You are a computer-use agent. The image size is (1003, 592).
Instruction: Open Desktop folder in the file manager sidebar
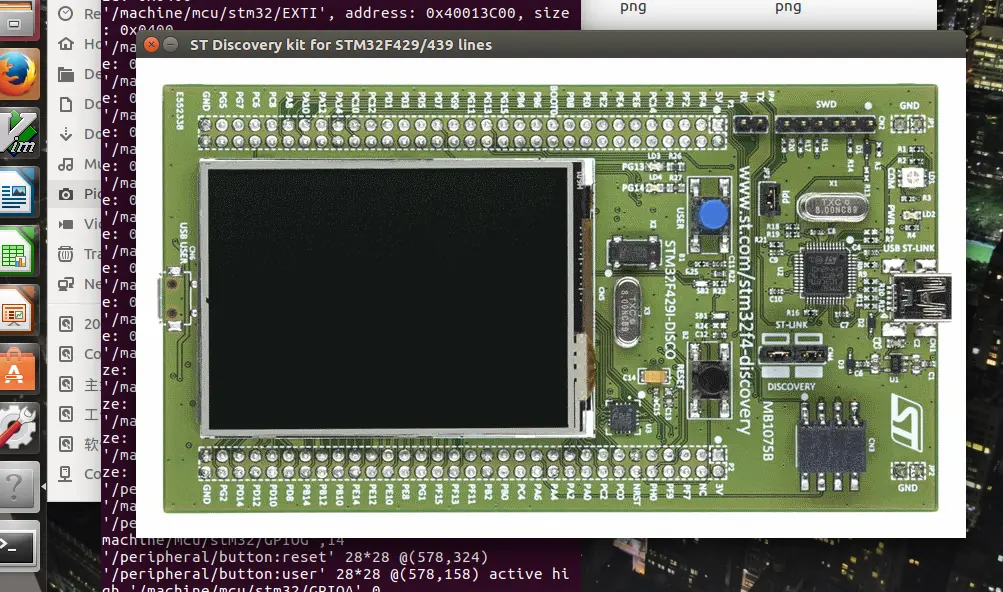click(74, 74)
